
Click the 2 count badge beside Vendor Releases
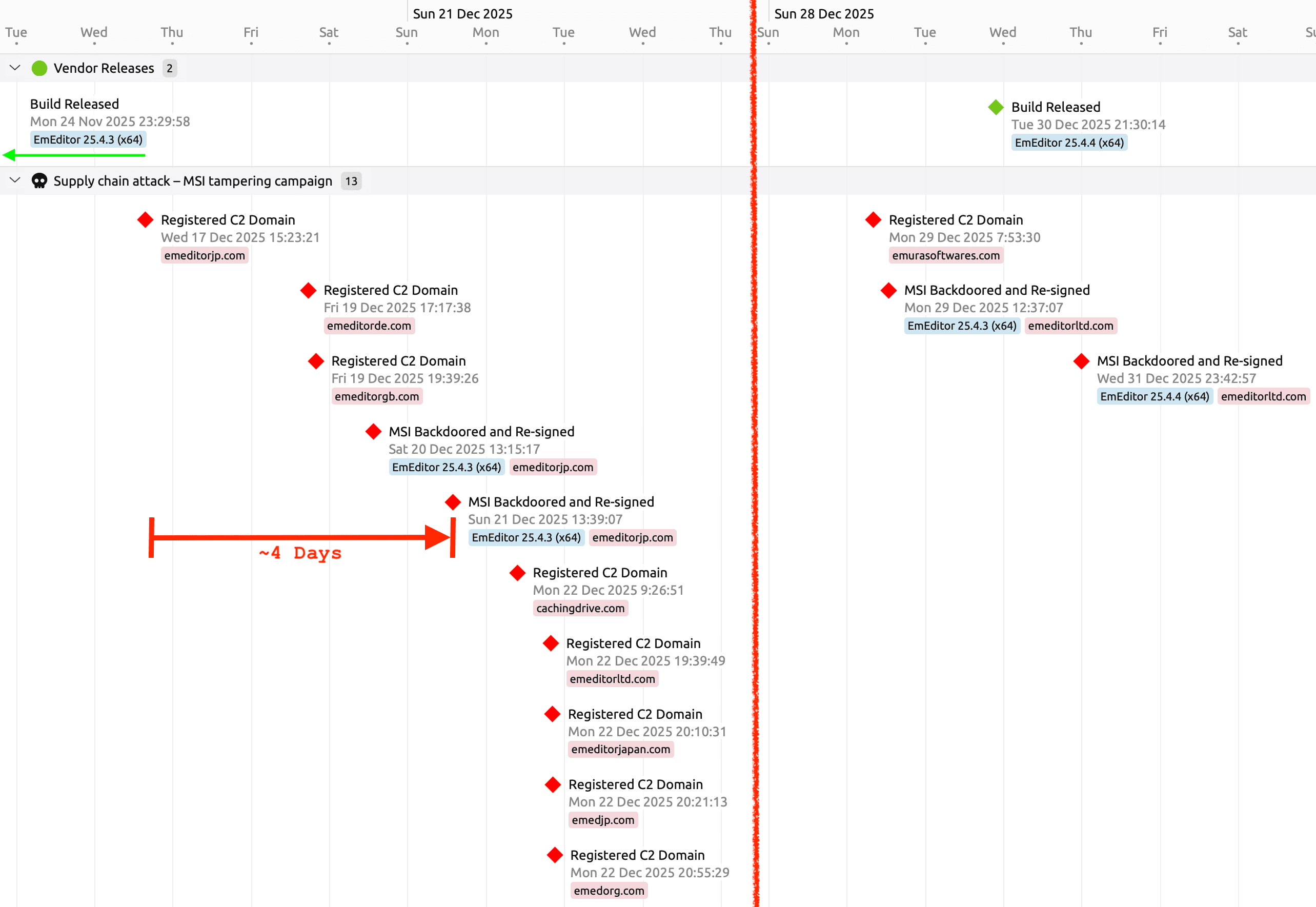169,68
